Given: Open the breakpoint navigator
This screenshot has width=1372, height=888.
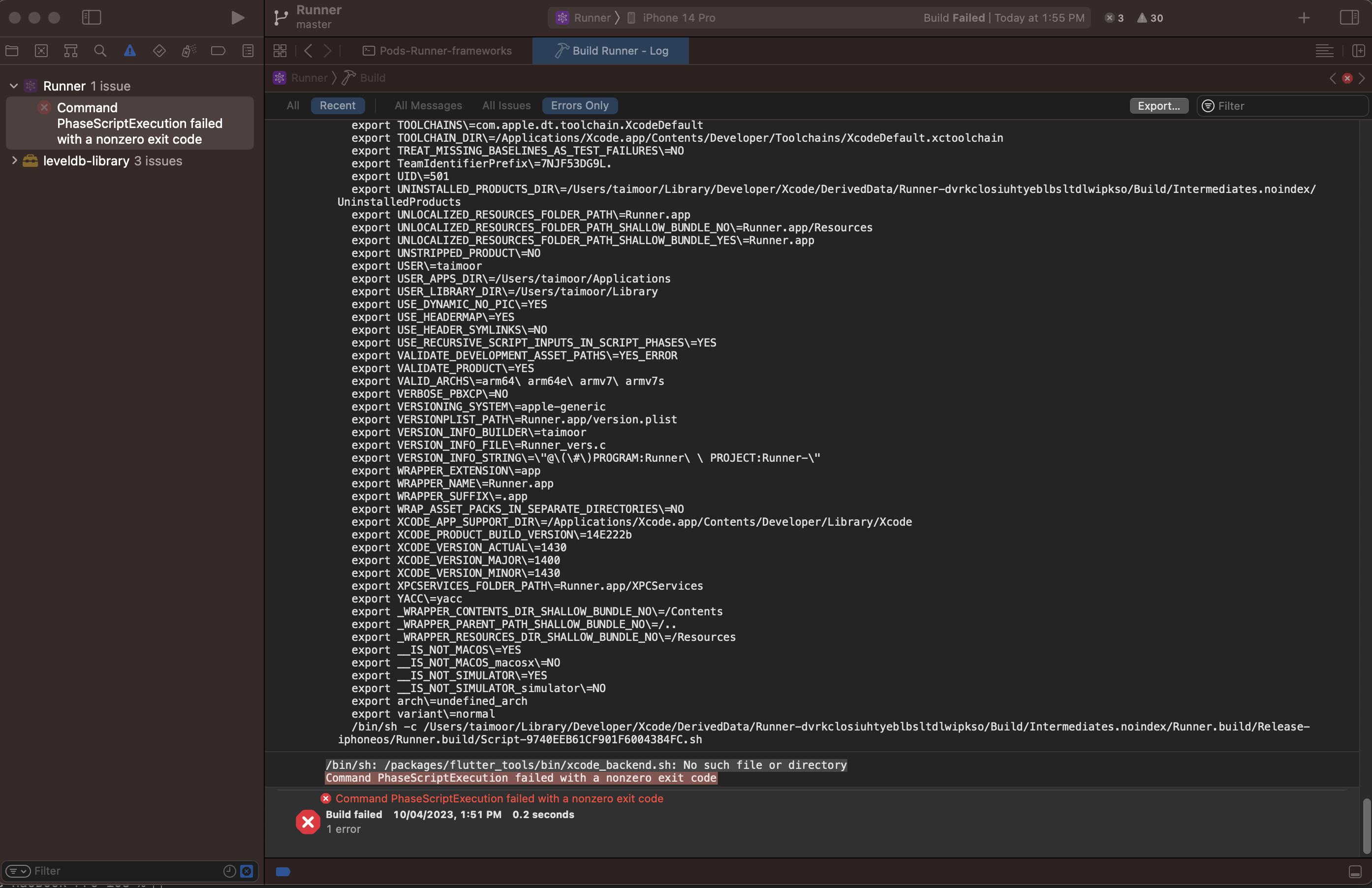Looking at the screenshot, I should point(218,51).
